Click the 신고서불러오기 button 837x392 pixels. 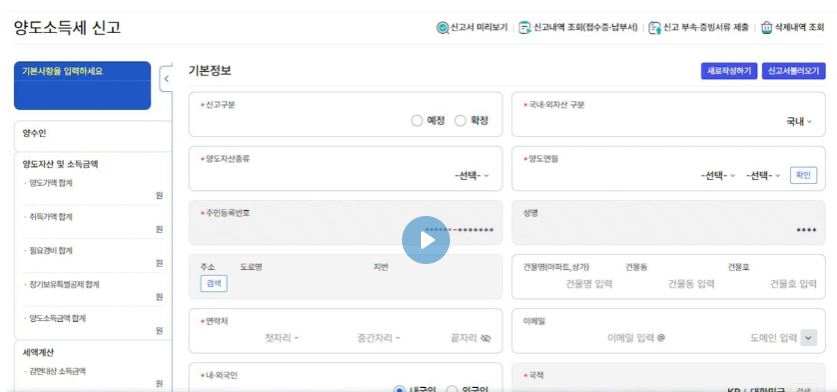coord(793,71)
